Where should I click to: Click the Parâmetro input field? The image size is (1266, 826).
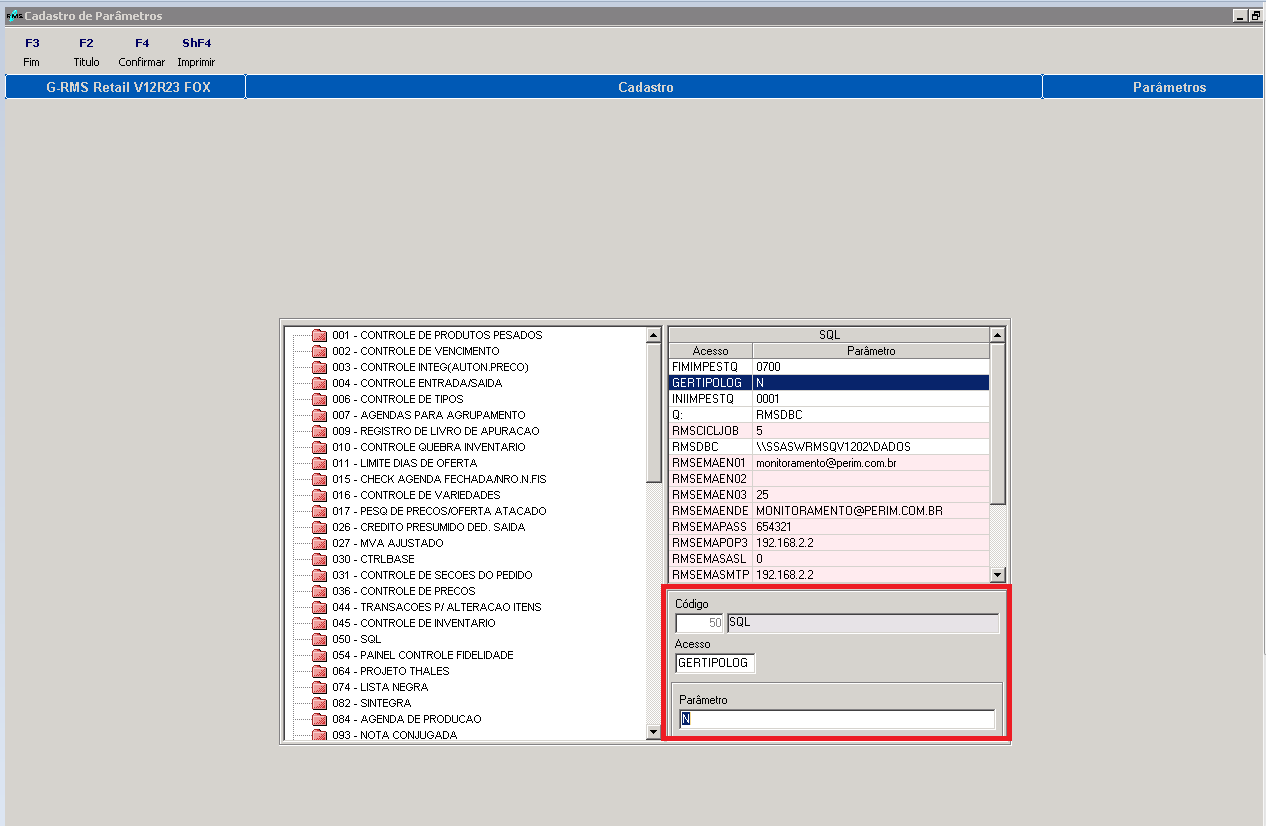click(x=837, y=719)
